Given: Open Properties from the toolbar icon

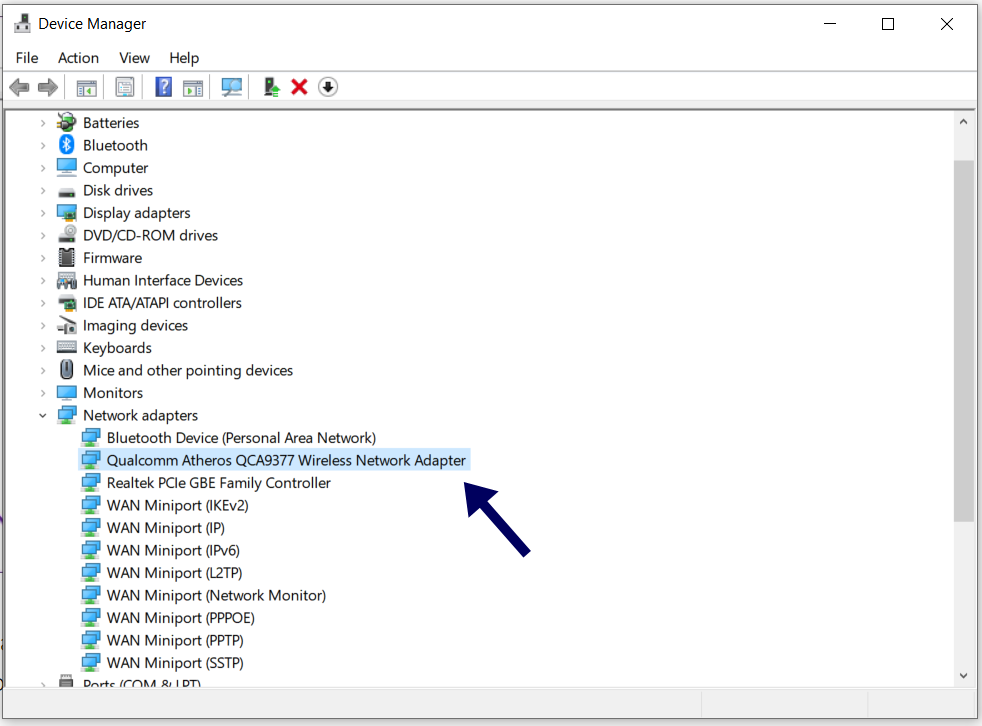Looking at the screenshot, I should tap(125, 88).
